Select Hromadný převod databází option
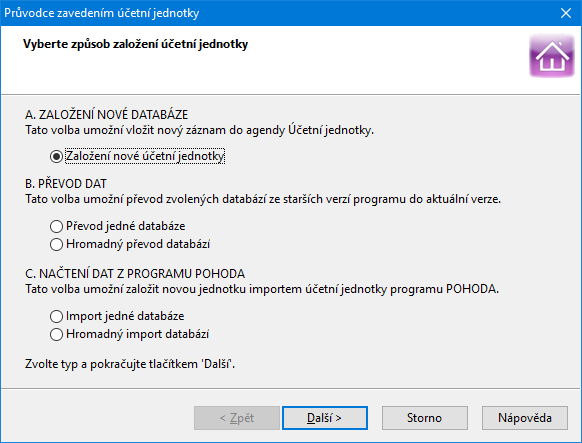This screenshot has width=582, height=443. (130, 244)
